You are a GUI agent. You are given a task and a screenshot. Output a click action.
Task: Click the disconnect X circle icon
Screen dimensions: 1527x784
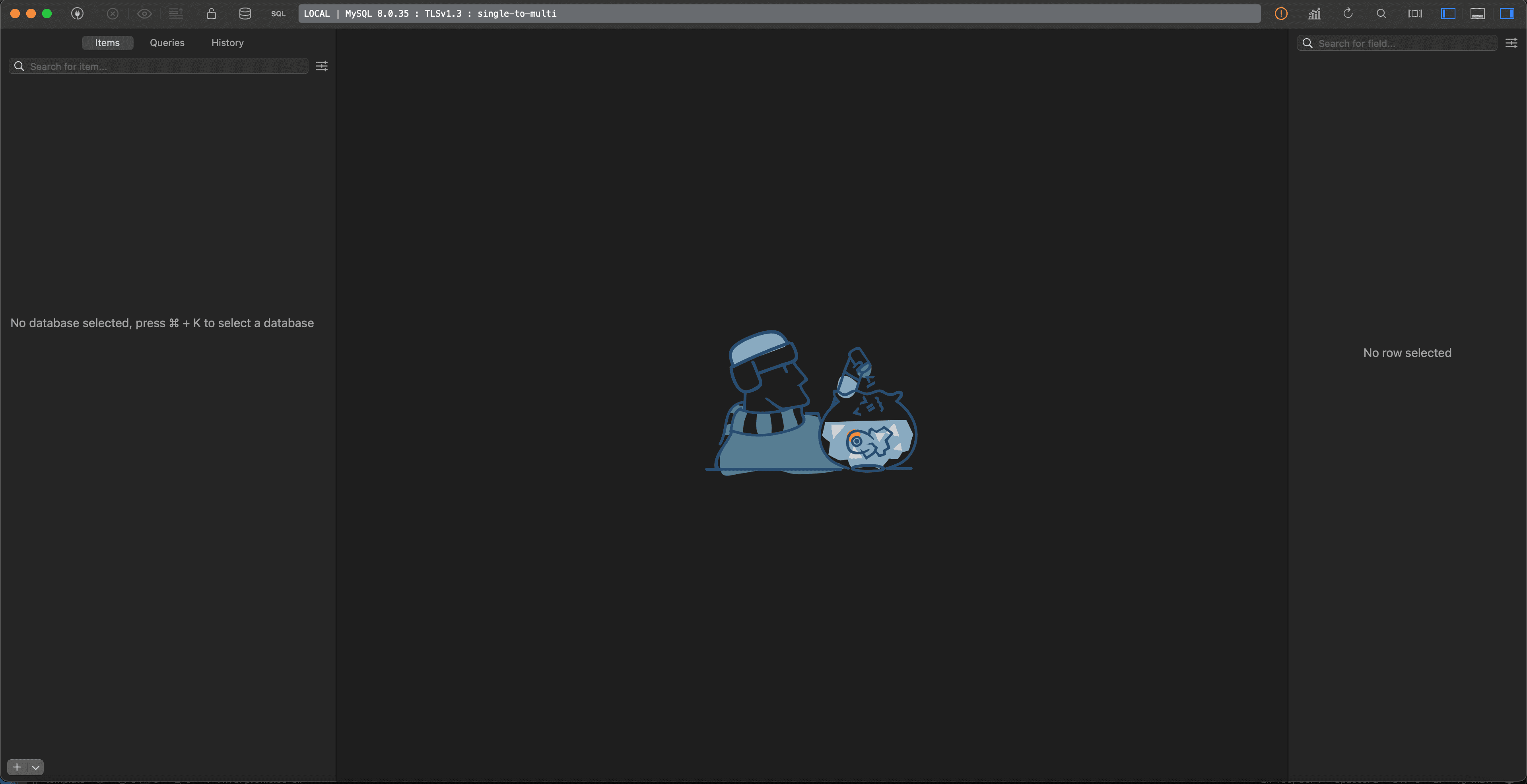(113, 13)
